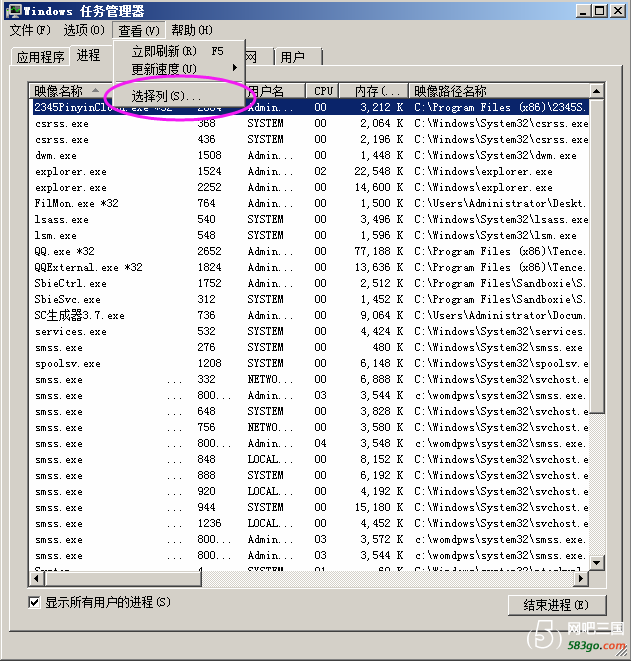Click the 77,188 K memory value

click(x=379, y=252)
